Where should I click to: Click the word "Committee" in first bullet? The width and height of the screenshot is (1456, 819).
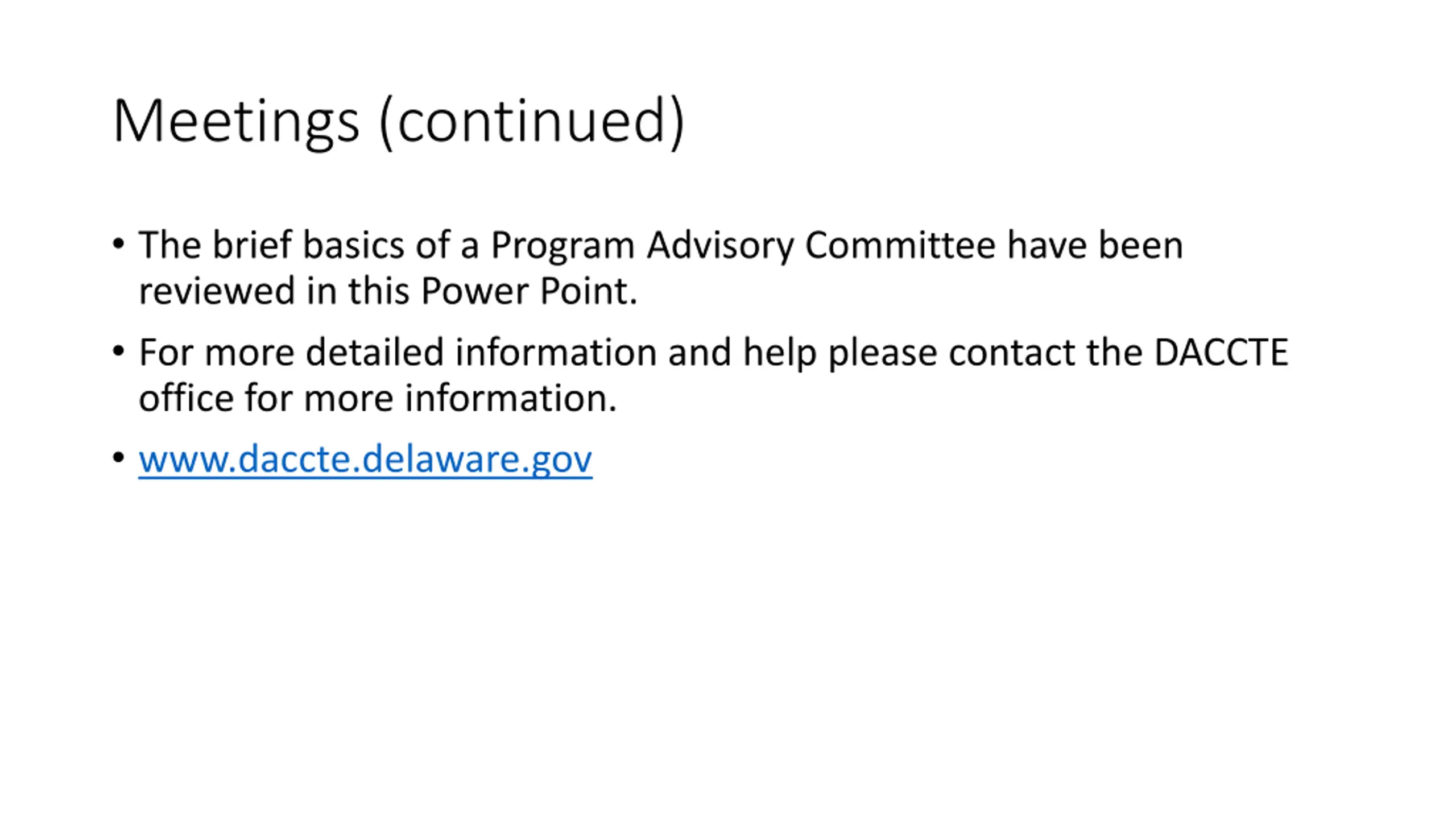(x=900, y=245)
